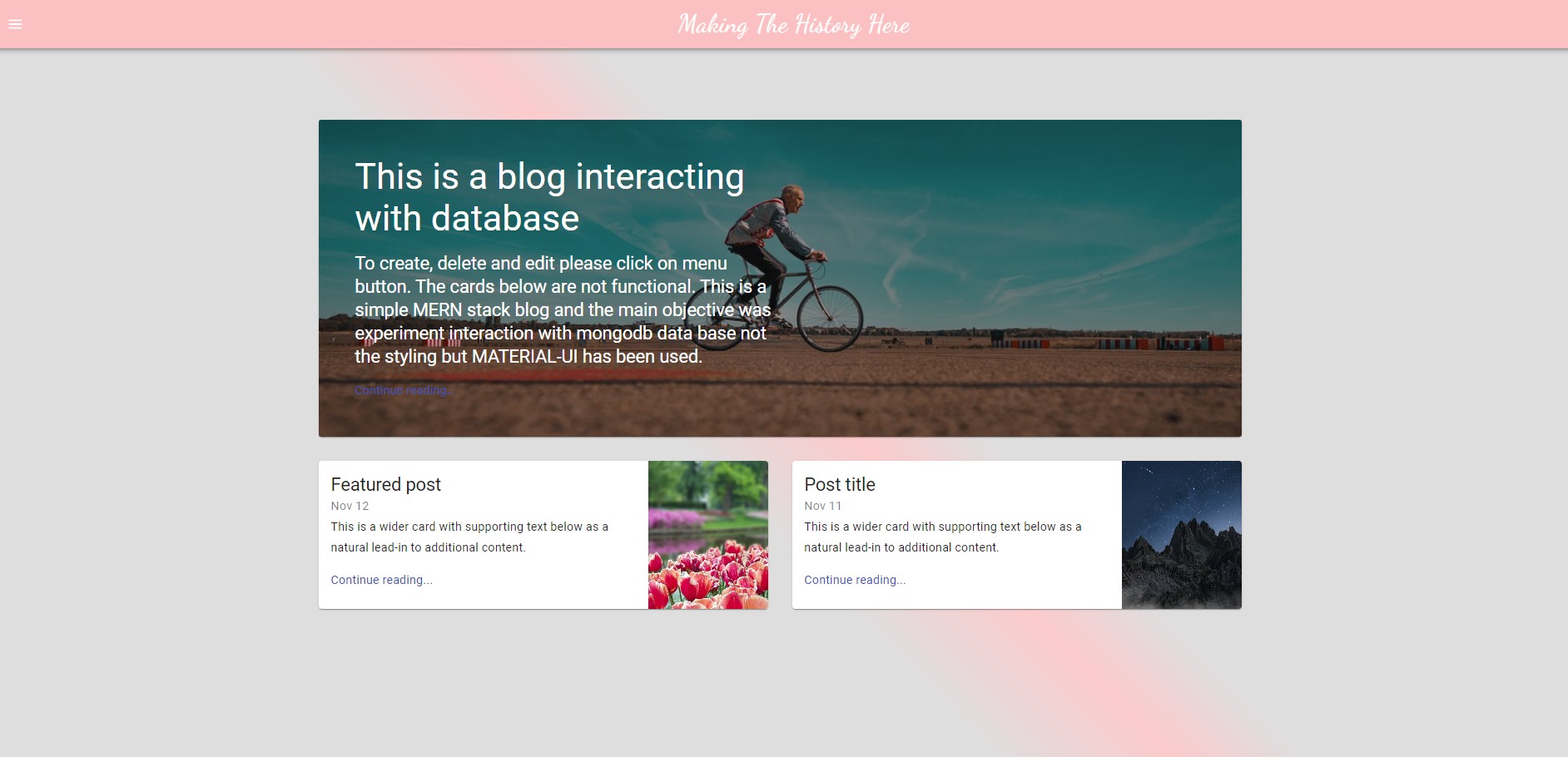The width and height of the screenshot is (1568, 757).
Task: Click the night mountain thumbnail image
Action: [x=1182, y=535]
